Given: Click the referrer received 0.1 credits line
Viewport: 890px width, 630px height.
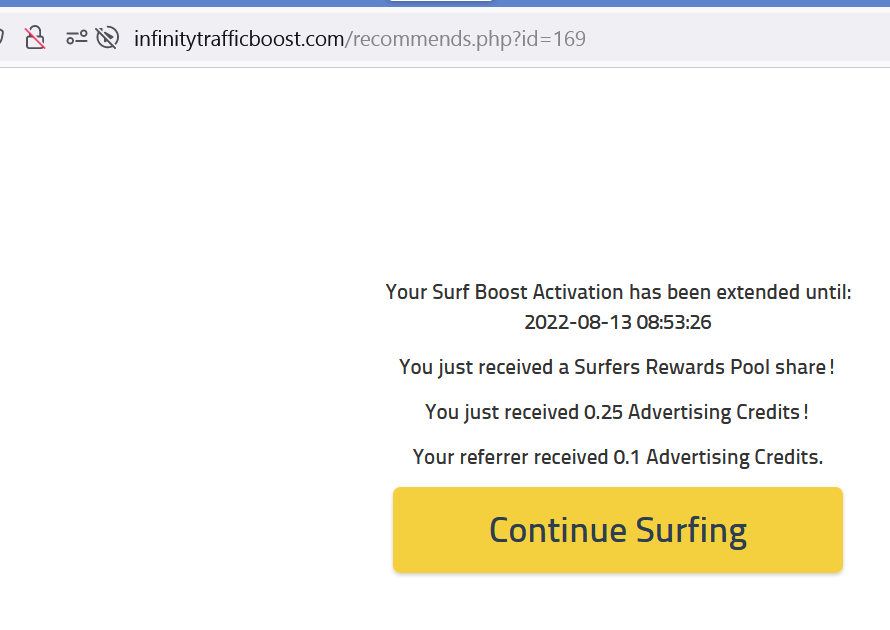Looking at the screenshot, I should coord(618,457).
